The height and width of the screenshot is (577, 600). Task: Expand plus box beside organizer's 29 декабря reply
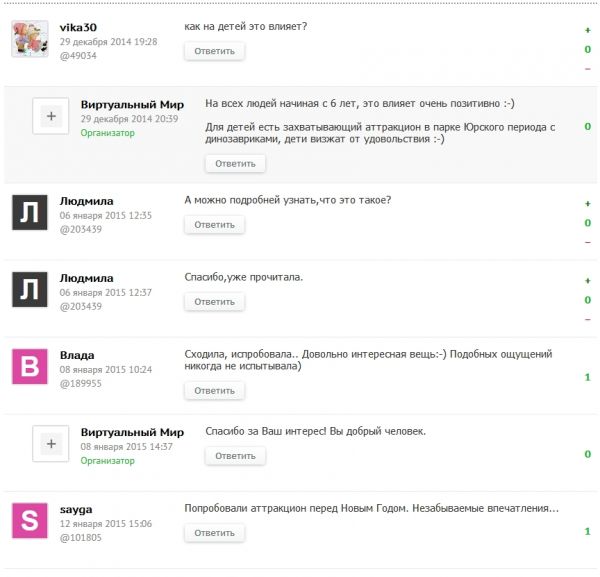click(50, 116)
